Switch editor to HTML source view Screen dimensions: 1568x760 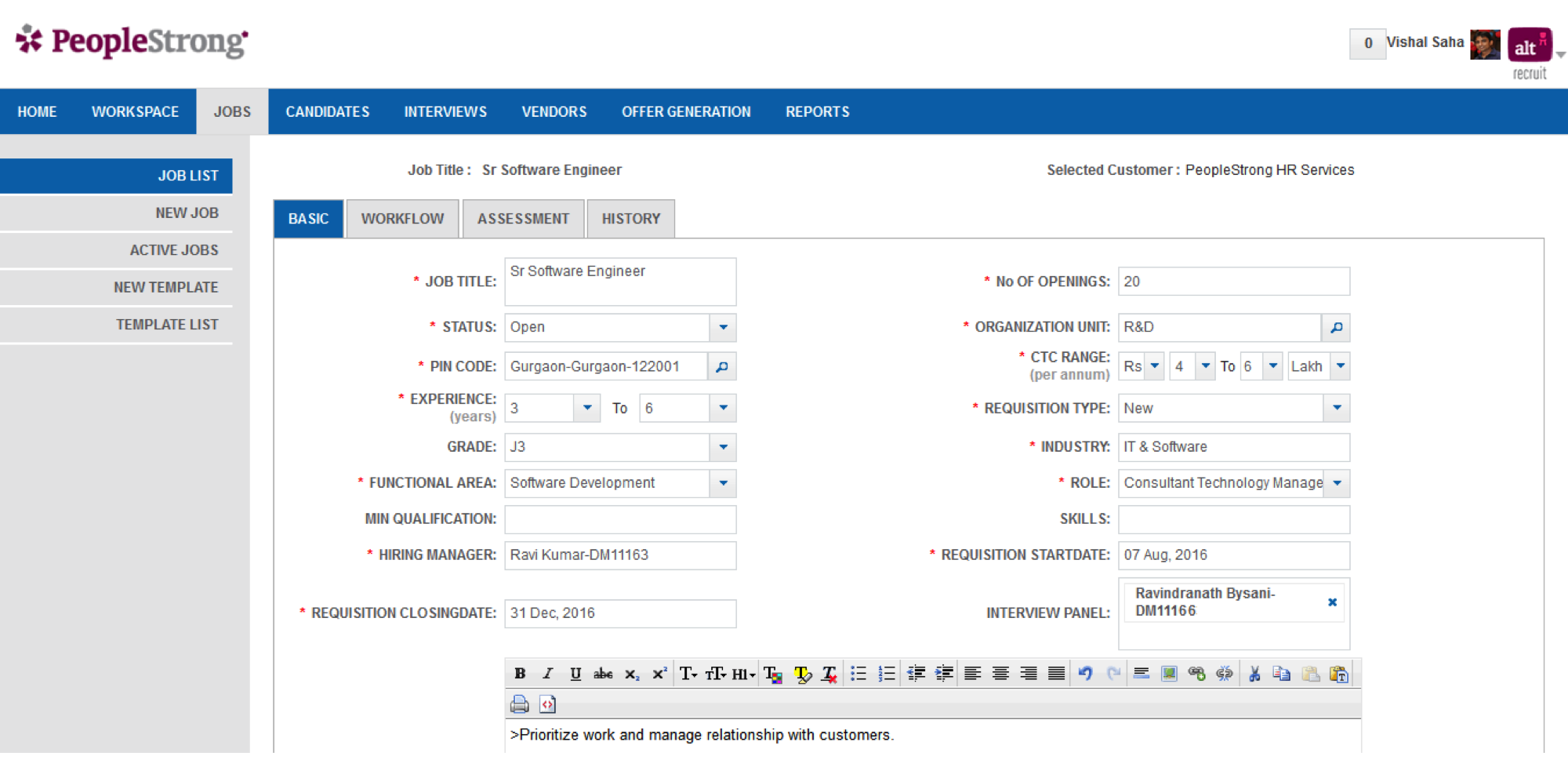coord(548,704)
